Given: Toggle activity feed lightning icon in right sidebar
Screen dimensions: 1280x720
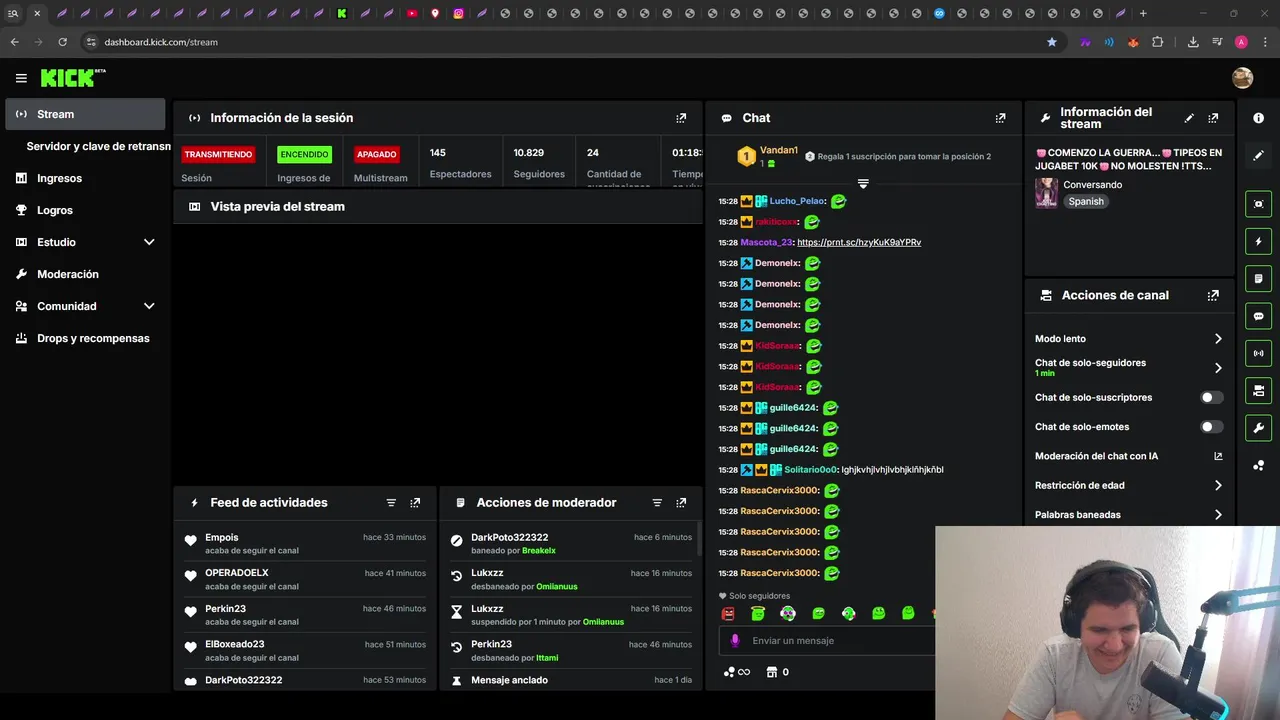Looking at the screenshot, I should point(1258,241).
